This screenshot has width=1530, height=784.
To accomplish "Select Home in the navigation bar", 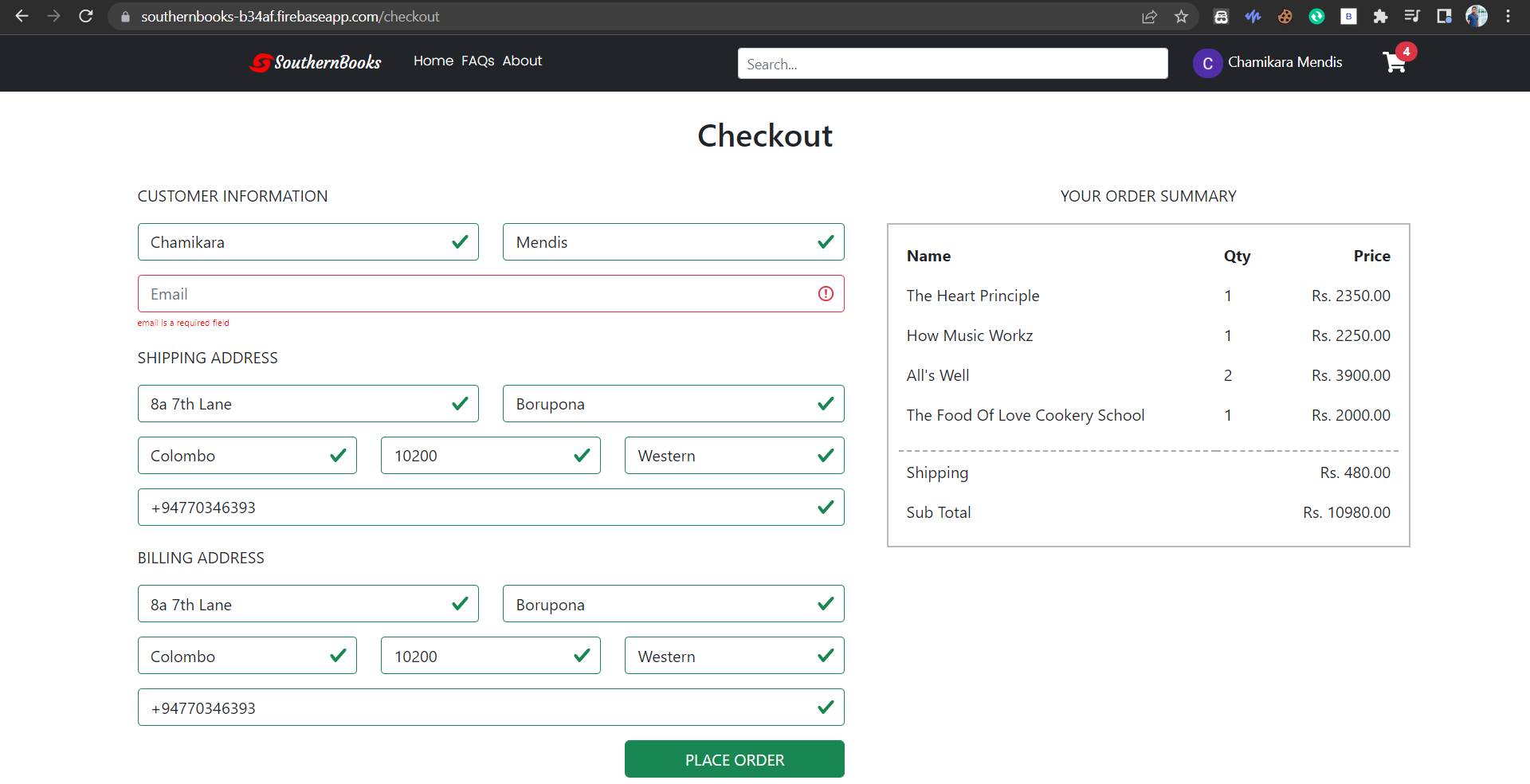I will coord(433,61).
